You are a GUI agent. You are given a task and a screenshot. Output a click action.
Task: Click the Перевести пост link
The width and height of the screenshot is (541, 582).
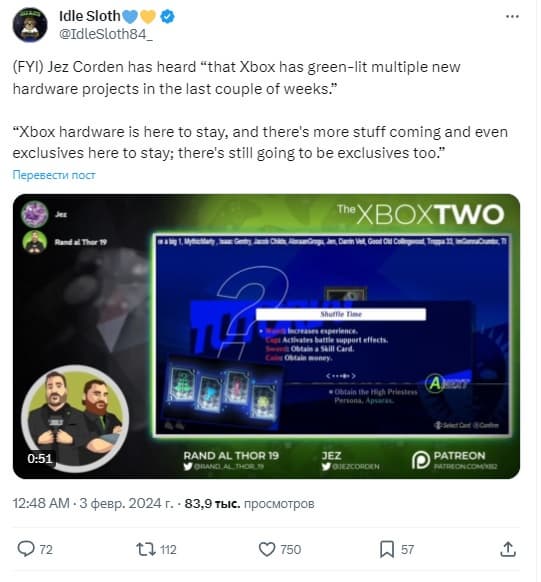point(54,175)
